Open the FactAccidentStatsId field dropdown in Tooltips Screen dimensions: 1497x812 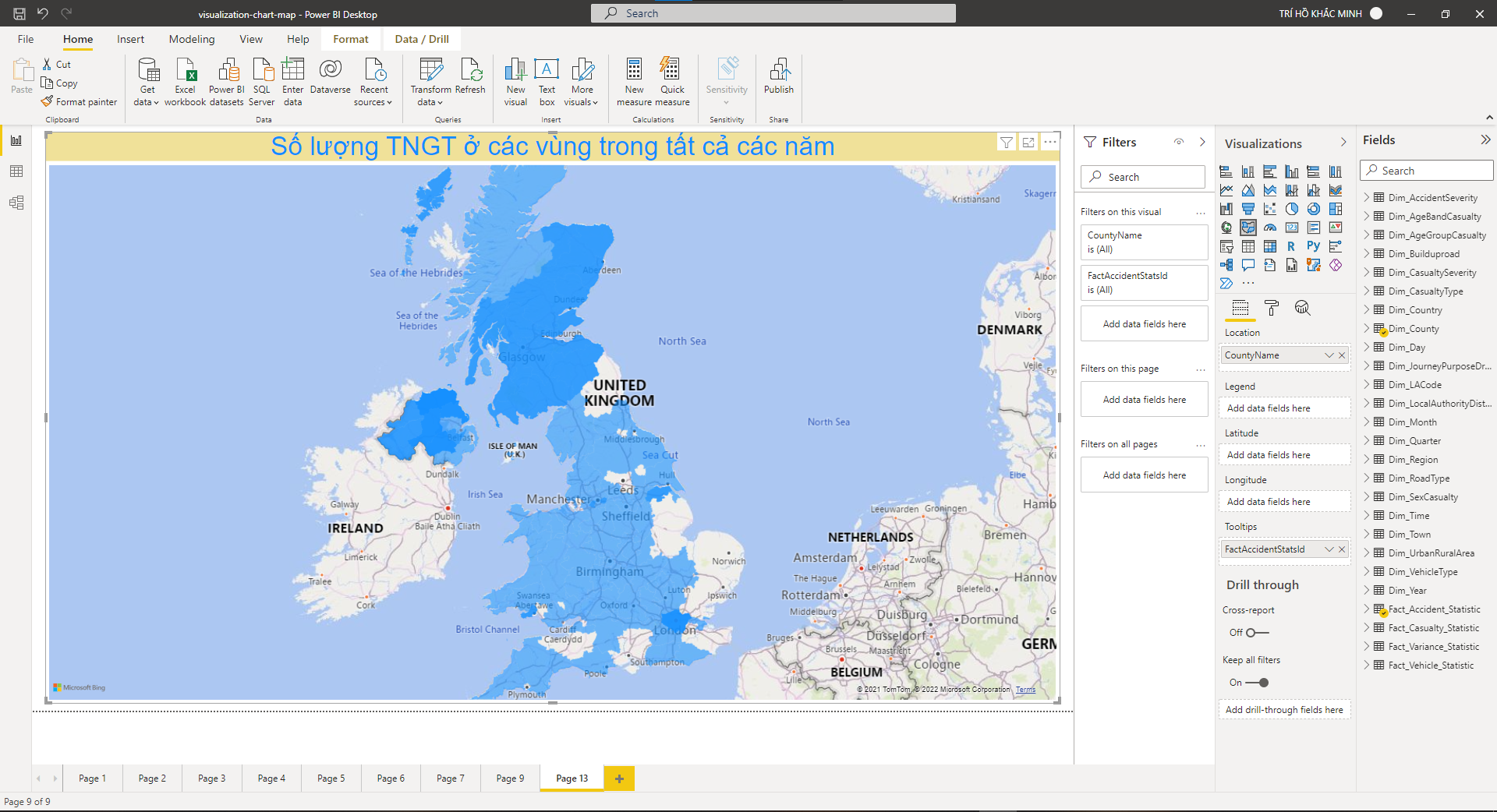click(x=1329, y=549)
